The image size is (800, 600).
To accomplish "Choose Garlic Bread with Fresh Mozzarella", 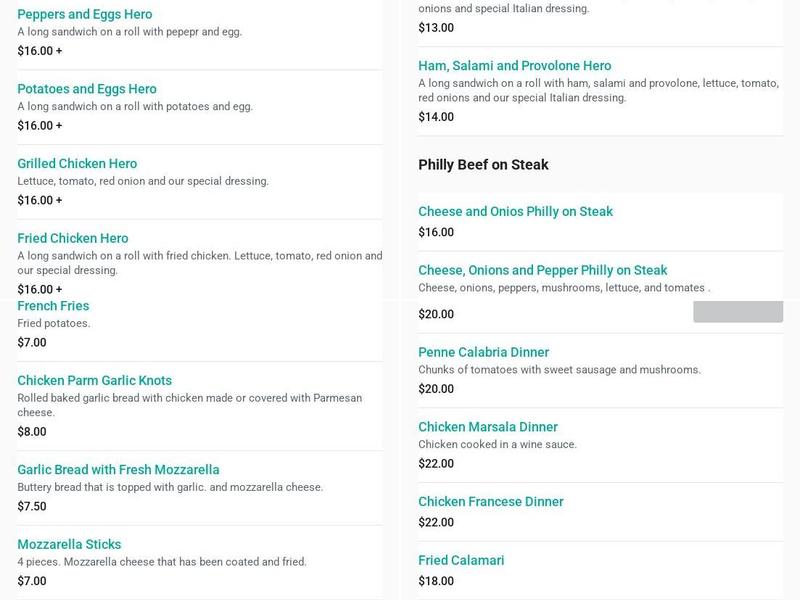I will 118,470.
